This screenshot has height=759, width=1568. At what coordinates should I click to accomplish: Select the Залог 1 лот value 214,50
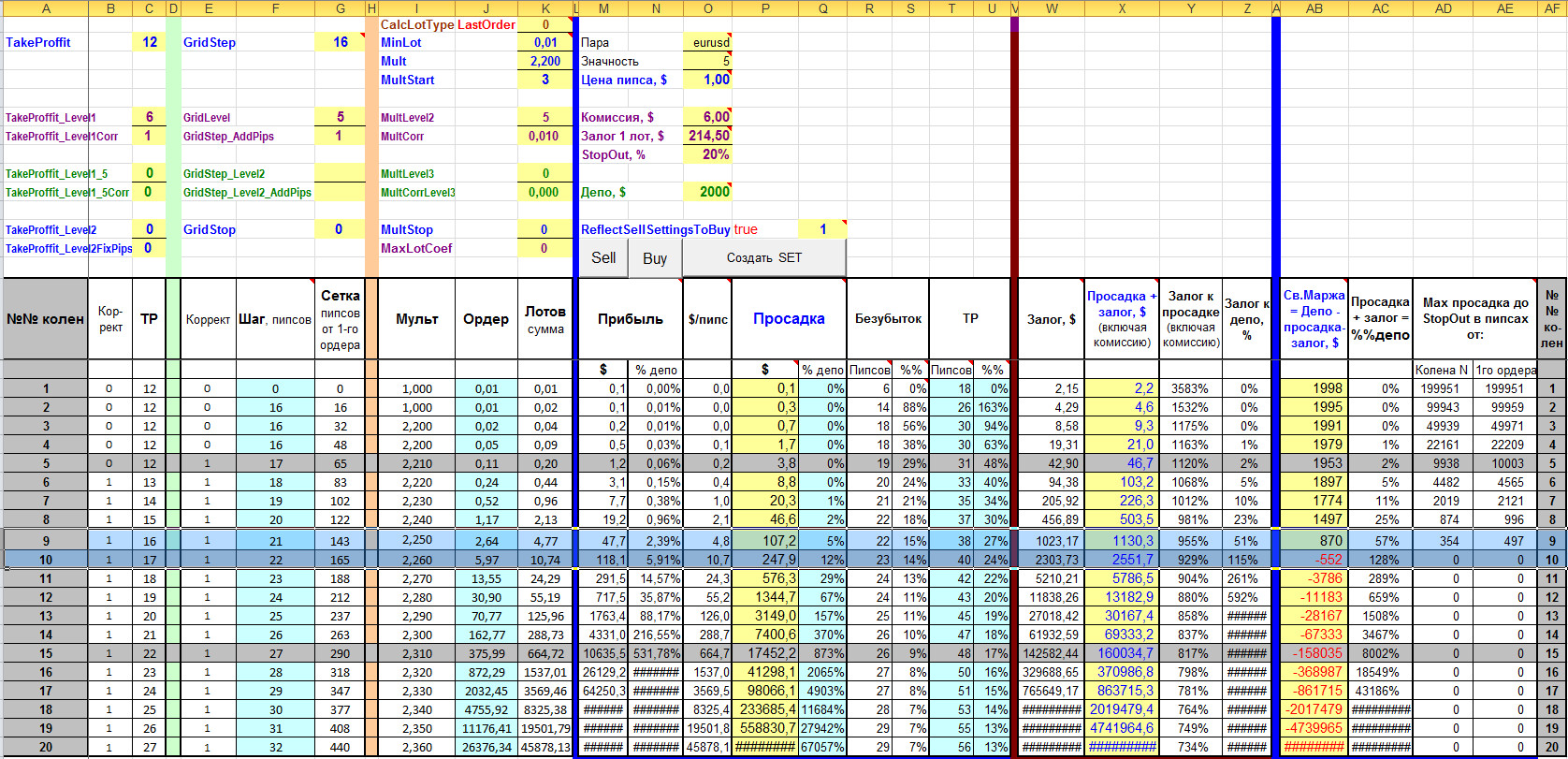tap(707, 136)
